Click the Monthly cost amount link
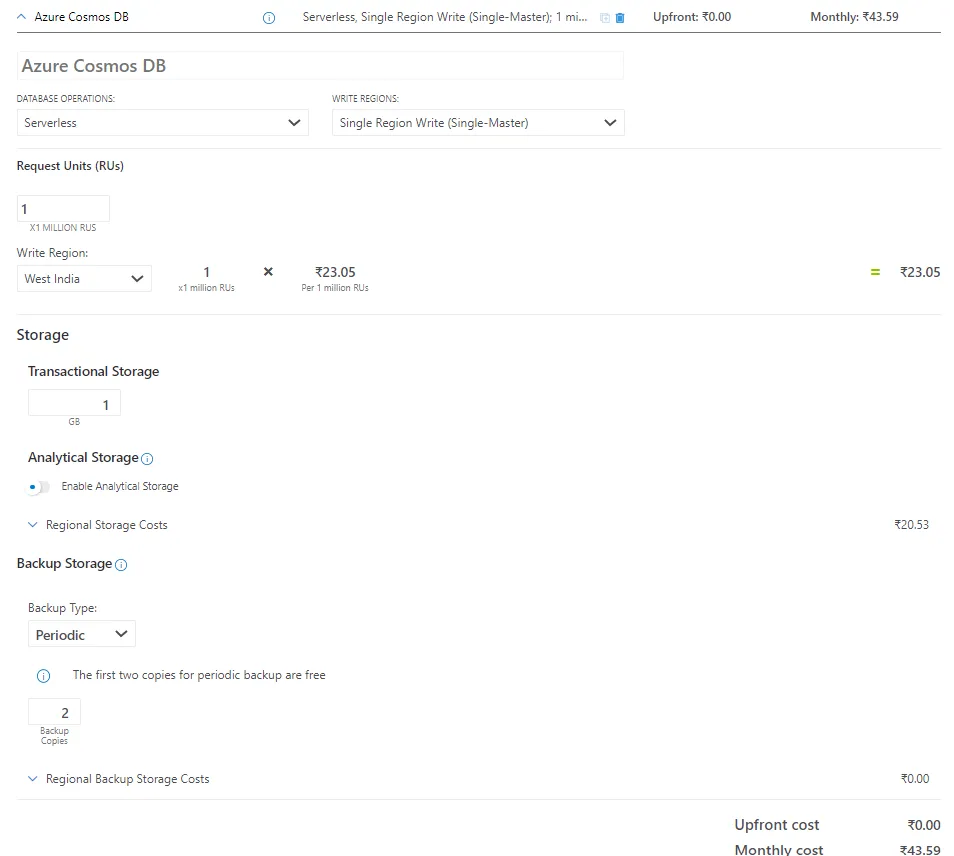954x856 pixels. pyautogui.click(x=922, y=849)
